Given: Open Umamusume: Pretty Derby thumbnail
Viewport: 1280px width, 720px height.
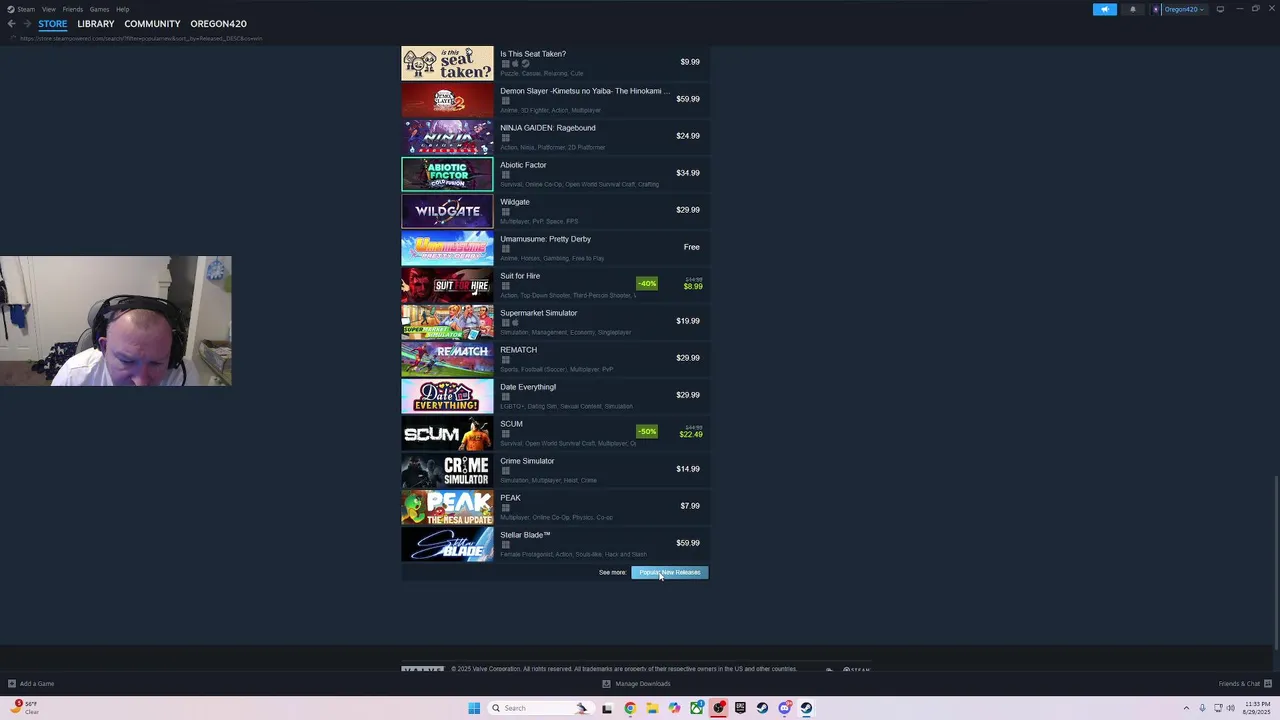Looking at the screenshot, I should point(447,248).
